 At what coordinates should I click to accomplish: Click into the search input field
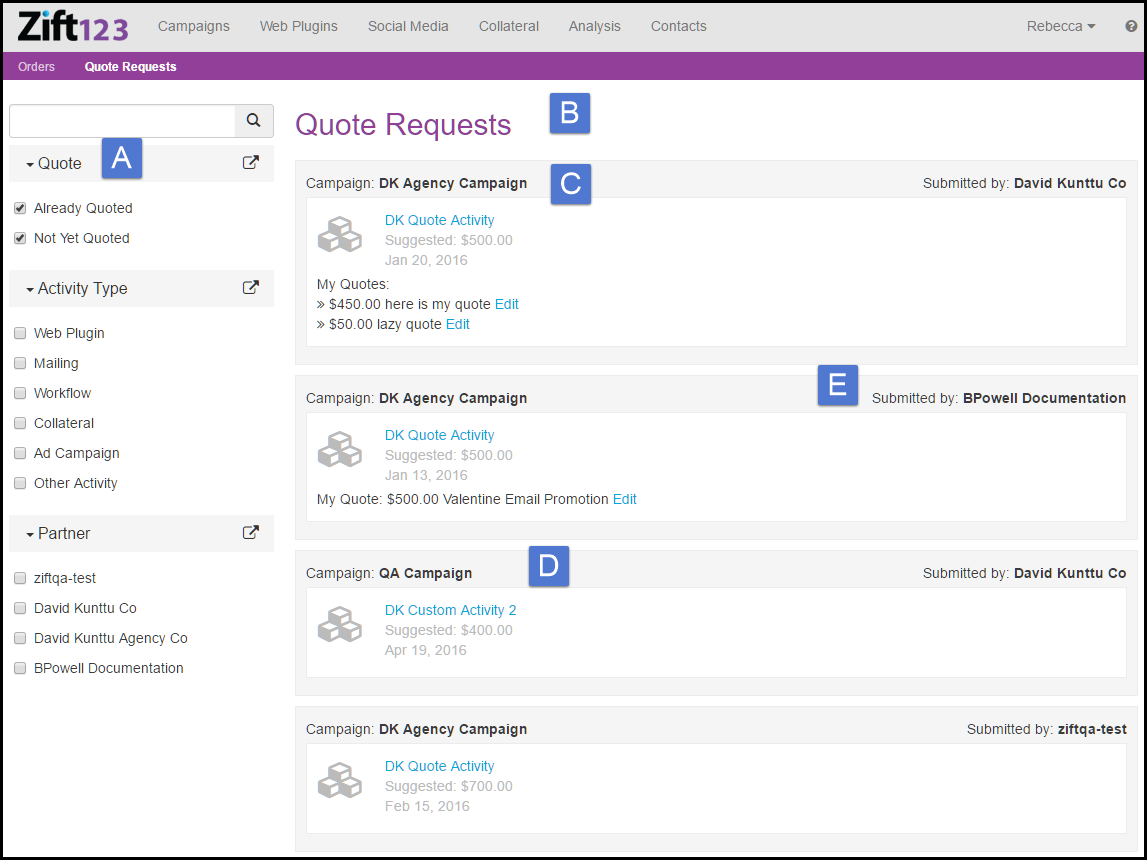point(122,121)
